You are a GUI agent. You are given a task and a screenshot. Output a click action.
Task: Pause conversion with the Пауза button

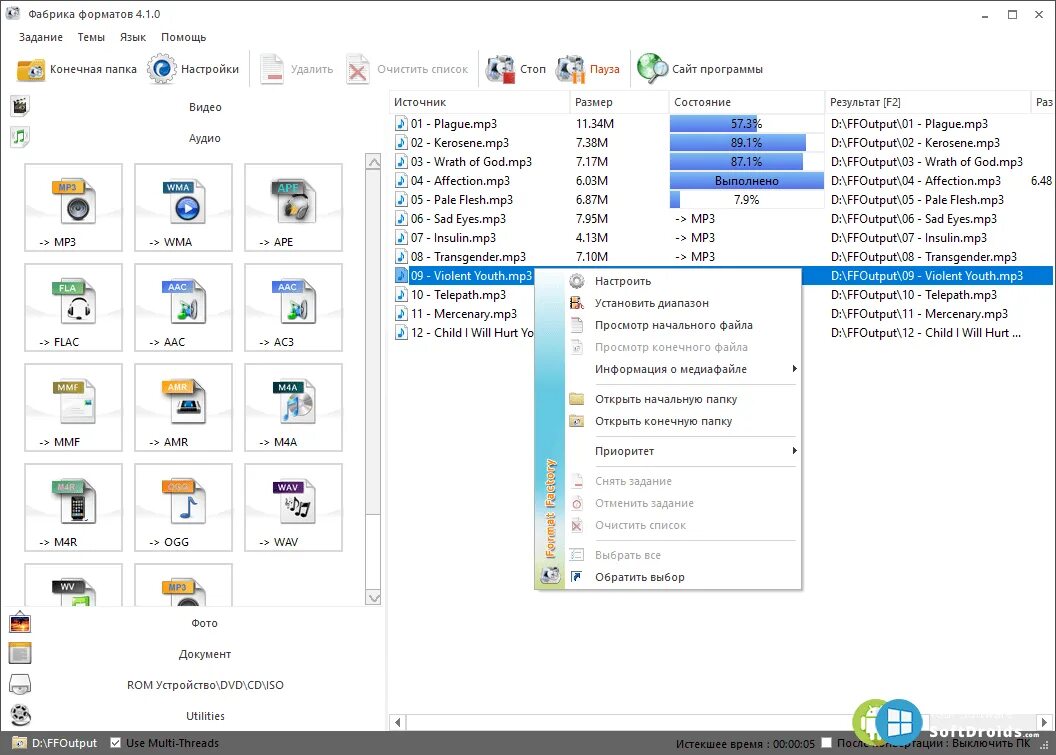point(587,69)
